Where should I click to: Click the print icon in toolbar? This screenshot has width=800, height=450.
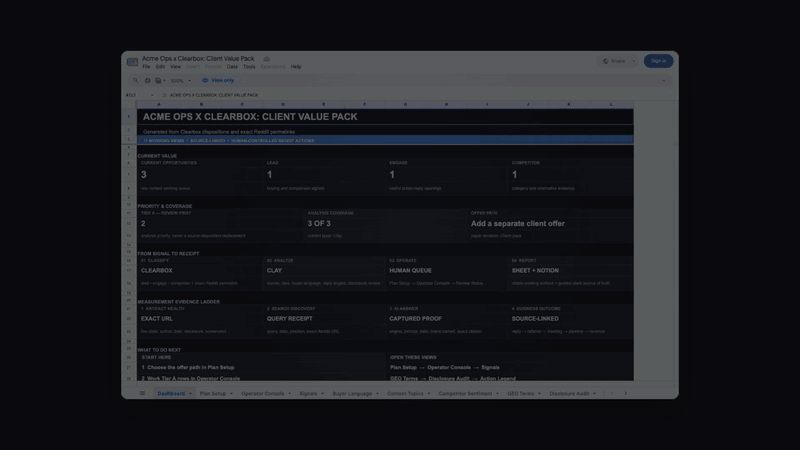[147, 81]
